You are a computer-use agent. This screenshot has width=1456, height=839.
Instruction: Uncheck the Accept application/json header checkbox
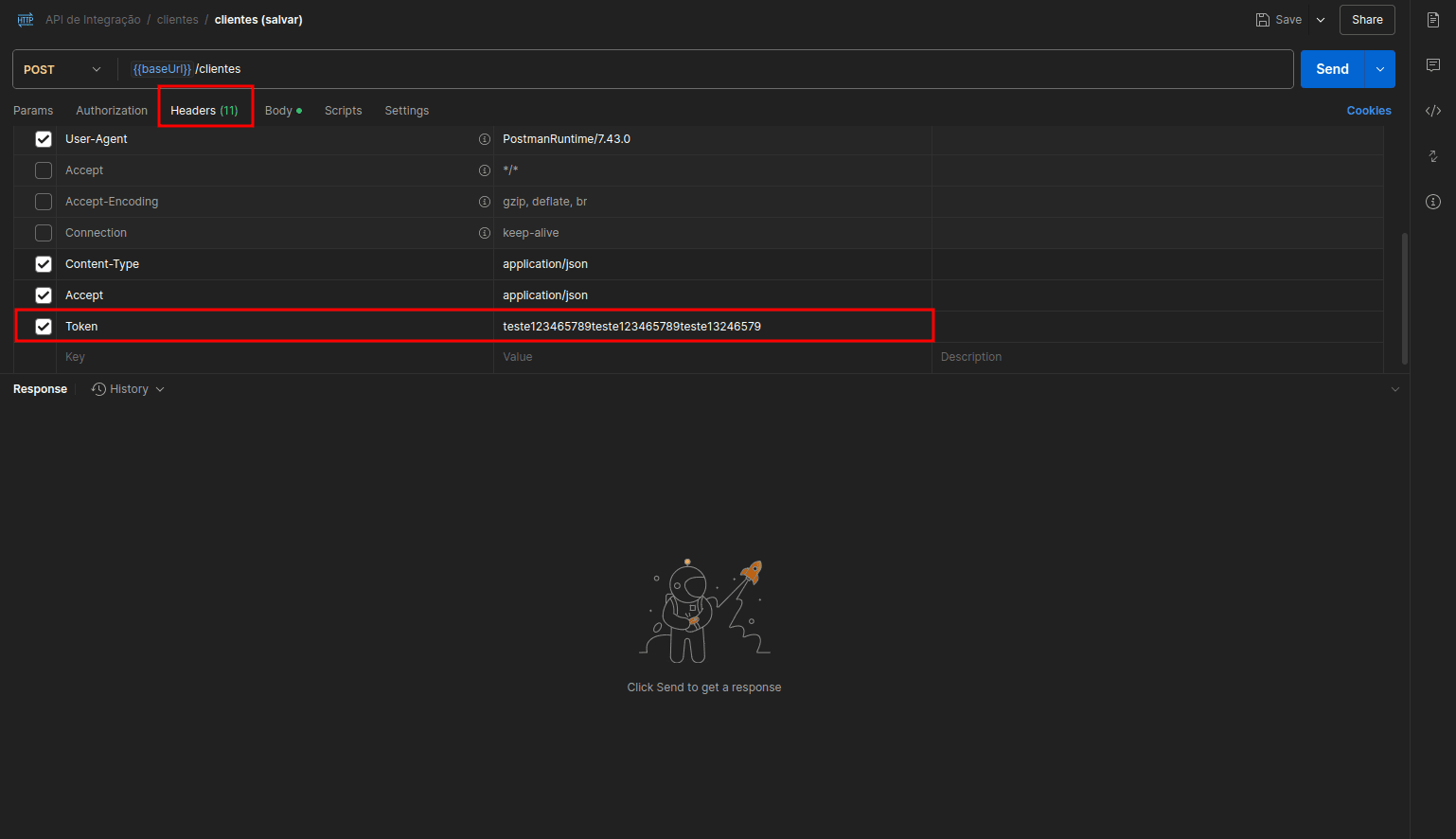pyautogui.click(x=44, y=295)
